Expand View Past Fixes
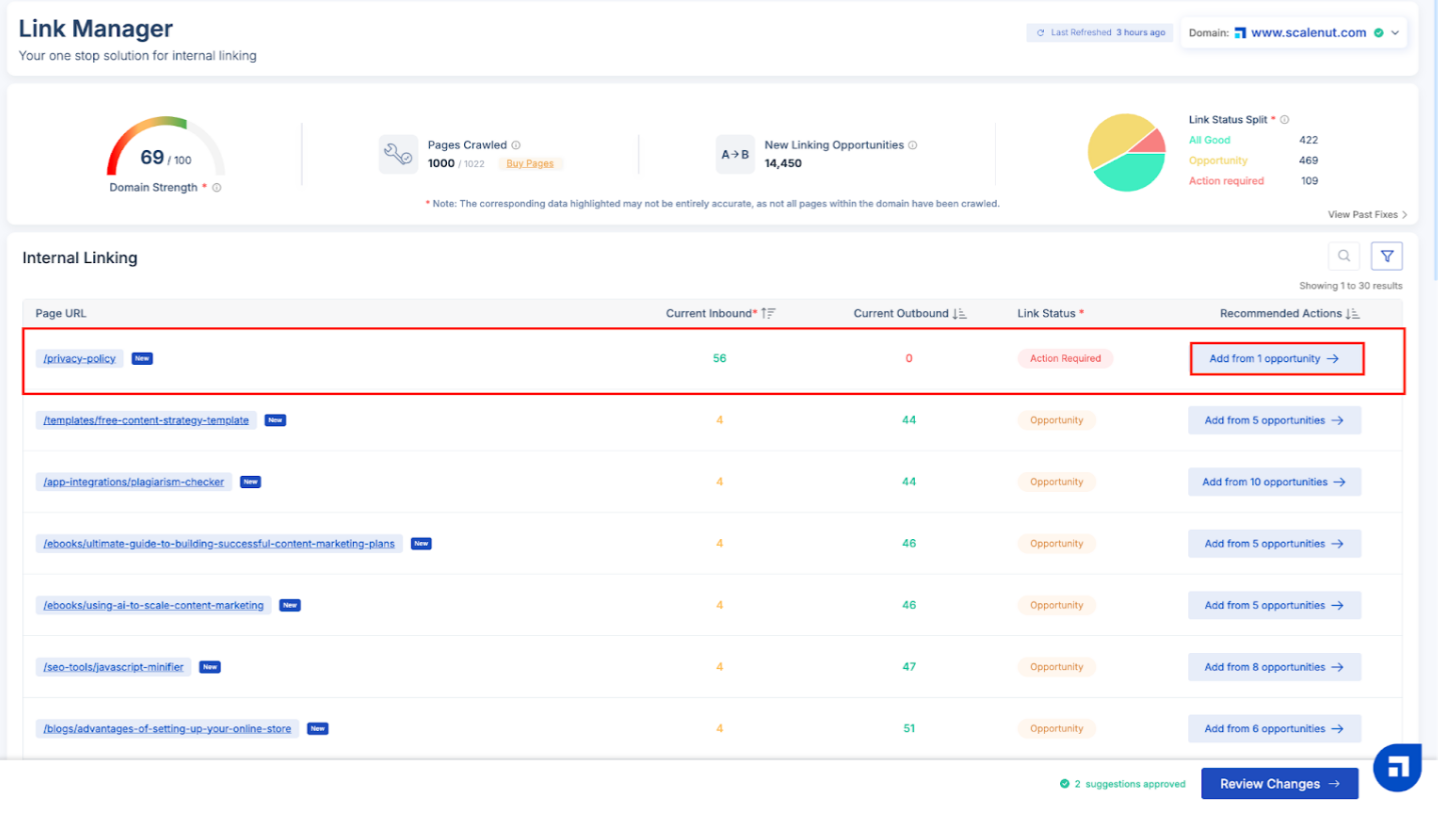Screen dimensions: 1450x817 coord(1367,214)
